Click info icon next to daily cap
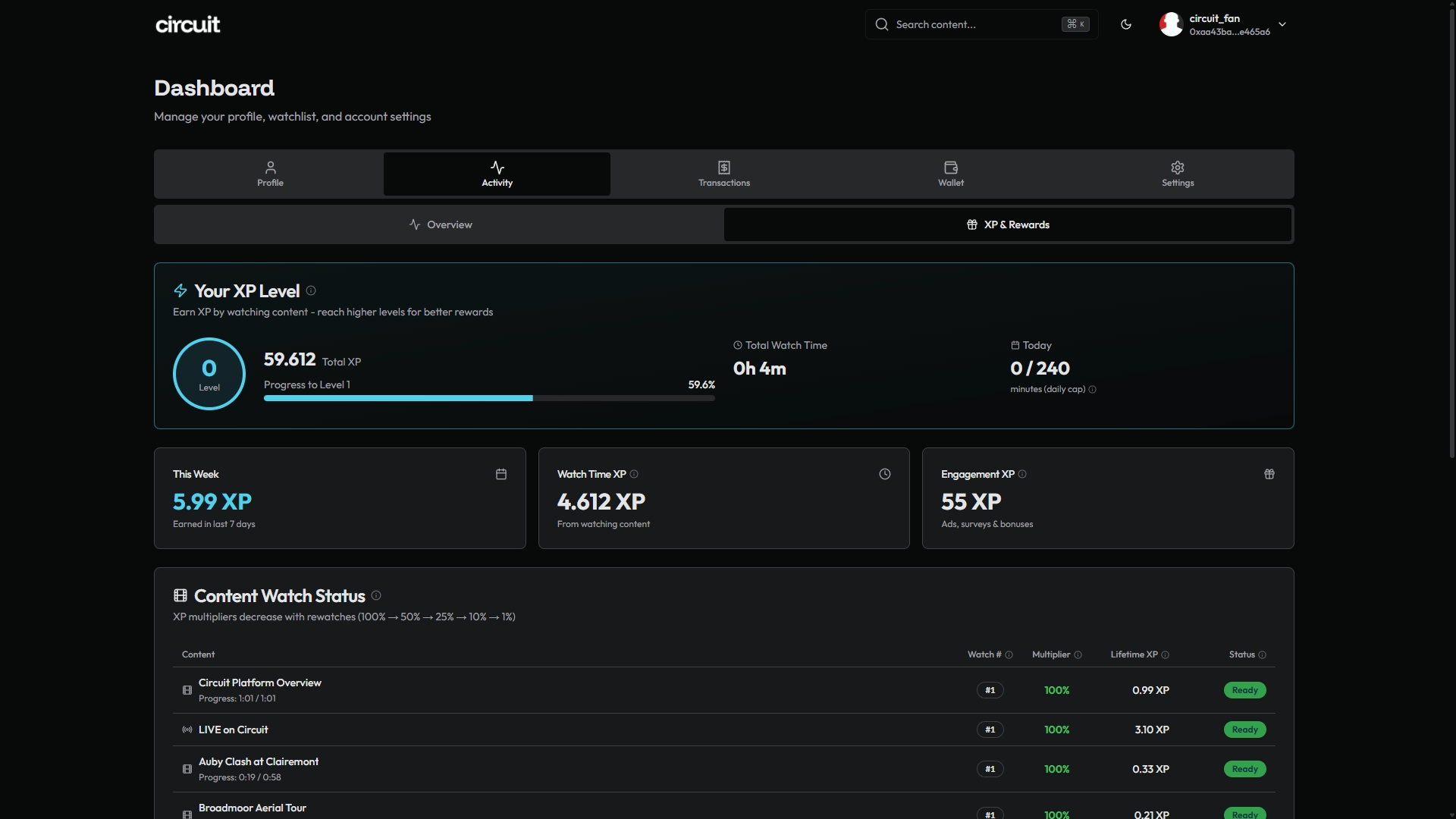Image resolution: width=1456 pixels, height=819 pixels. [x=1092, y=390]
